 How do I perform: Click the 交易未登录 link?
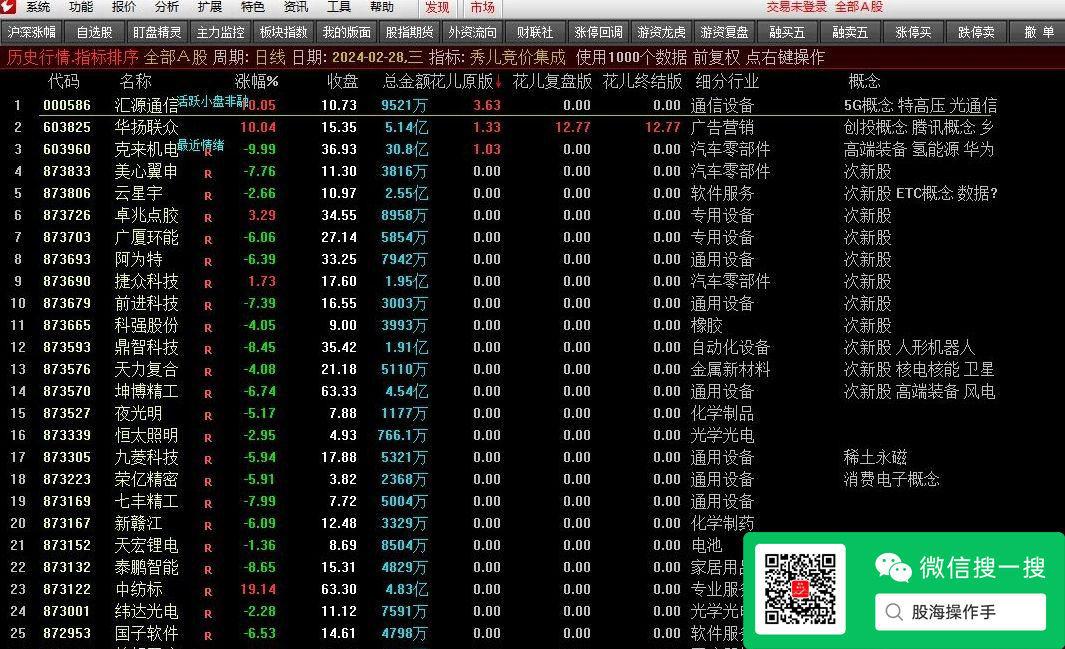point(797,7)
